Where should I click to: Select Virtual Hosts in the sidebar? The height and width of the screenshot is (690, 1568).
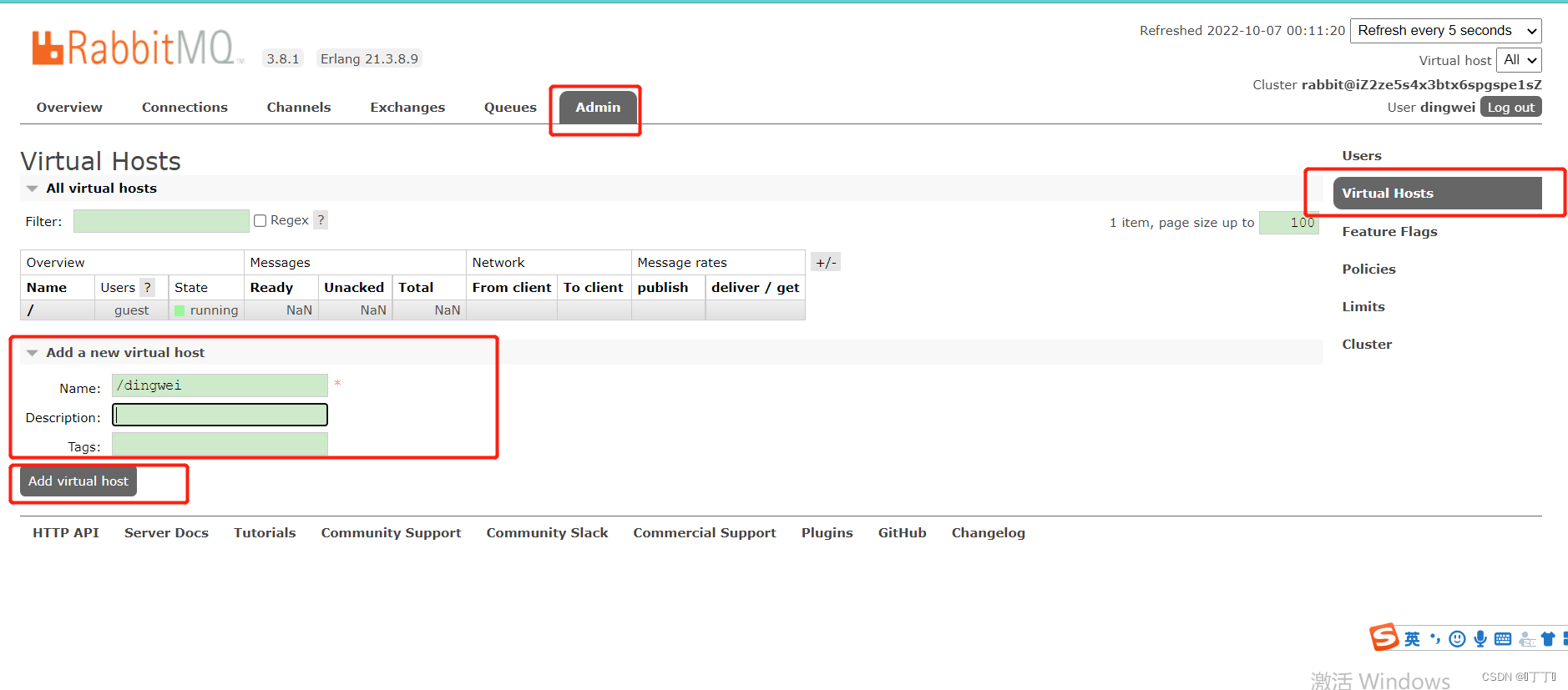pos(1437,193)
